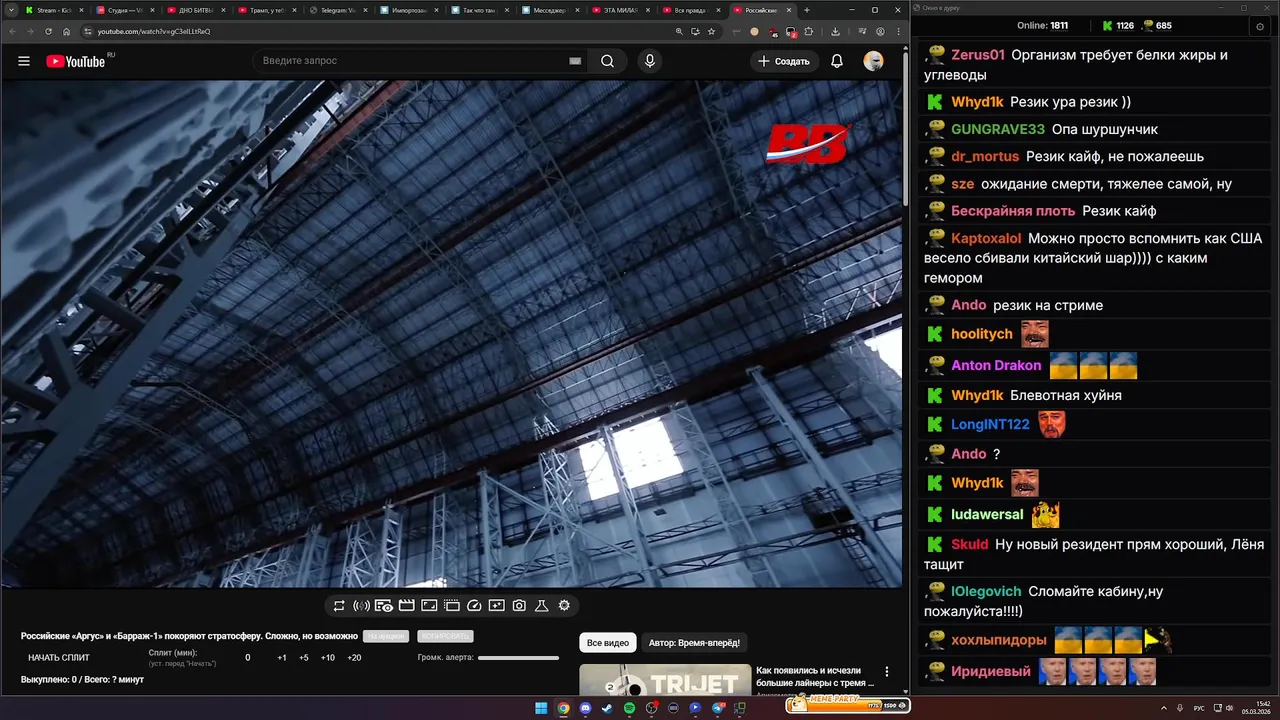Click the flask experiments icon
The width and height of the screenshot is (1280, 720).
541,605
